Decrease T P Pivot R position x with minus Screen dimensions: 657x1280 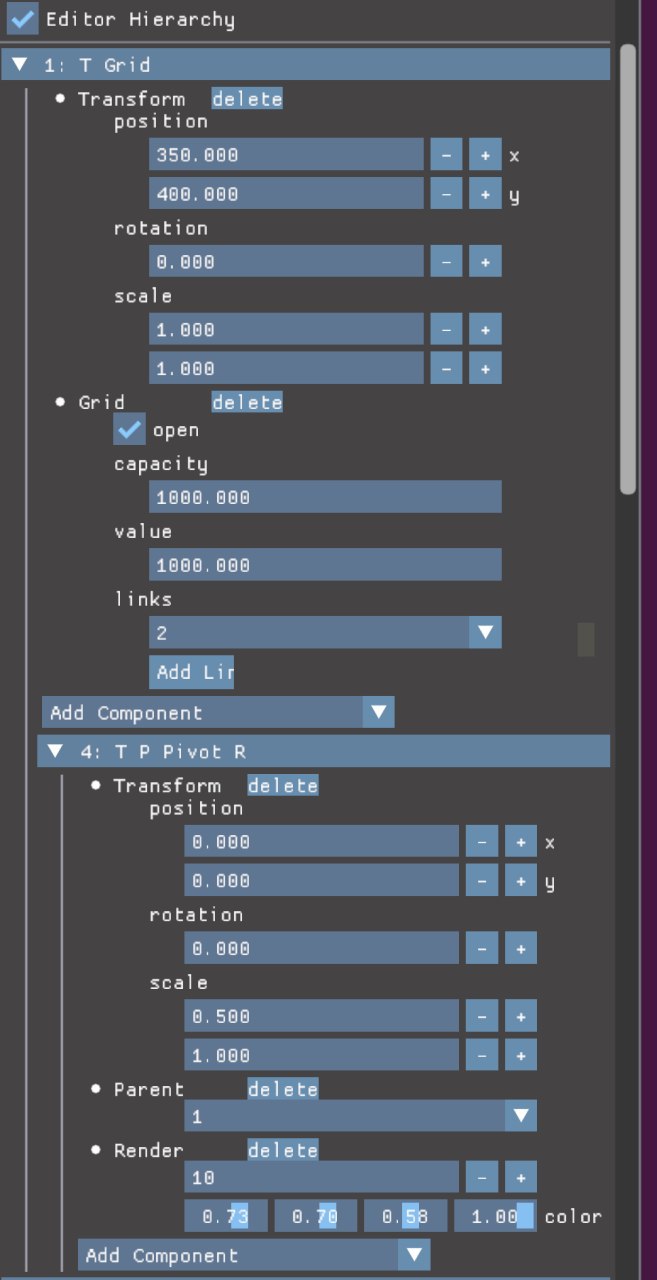[482, 842]
